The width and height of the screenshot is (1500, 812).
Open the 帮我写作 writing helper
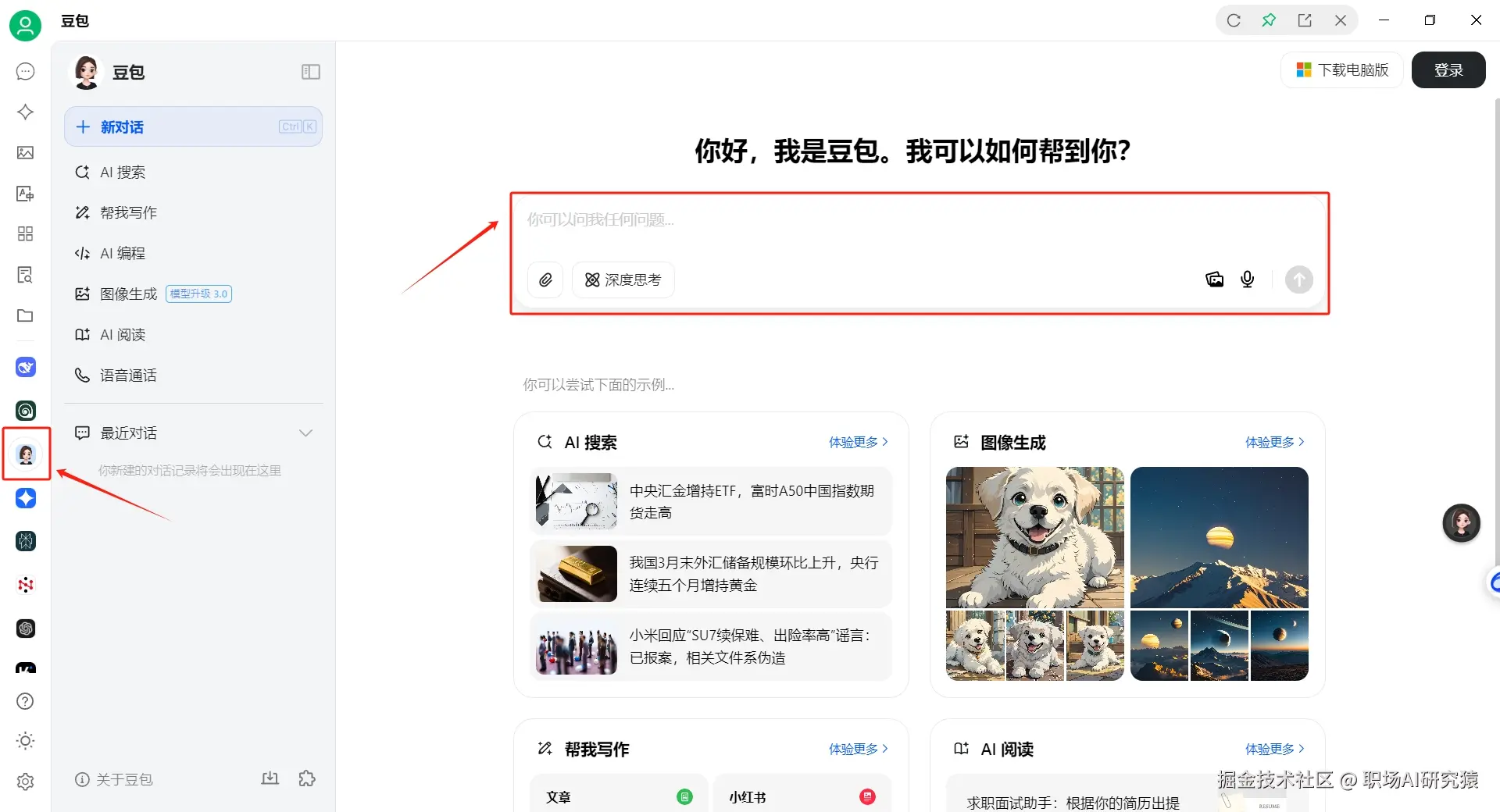click(x=127, y=212)
